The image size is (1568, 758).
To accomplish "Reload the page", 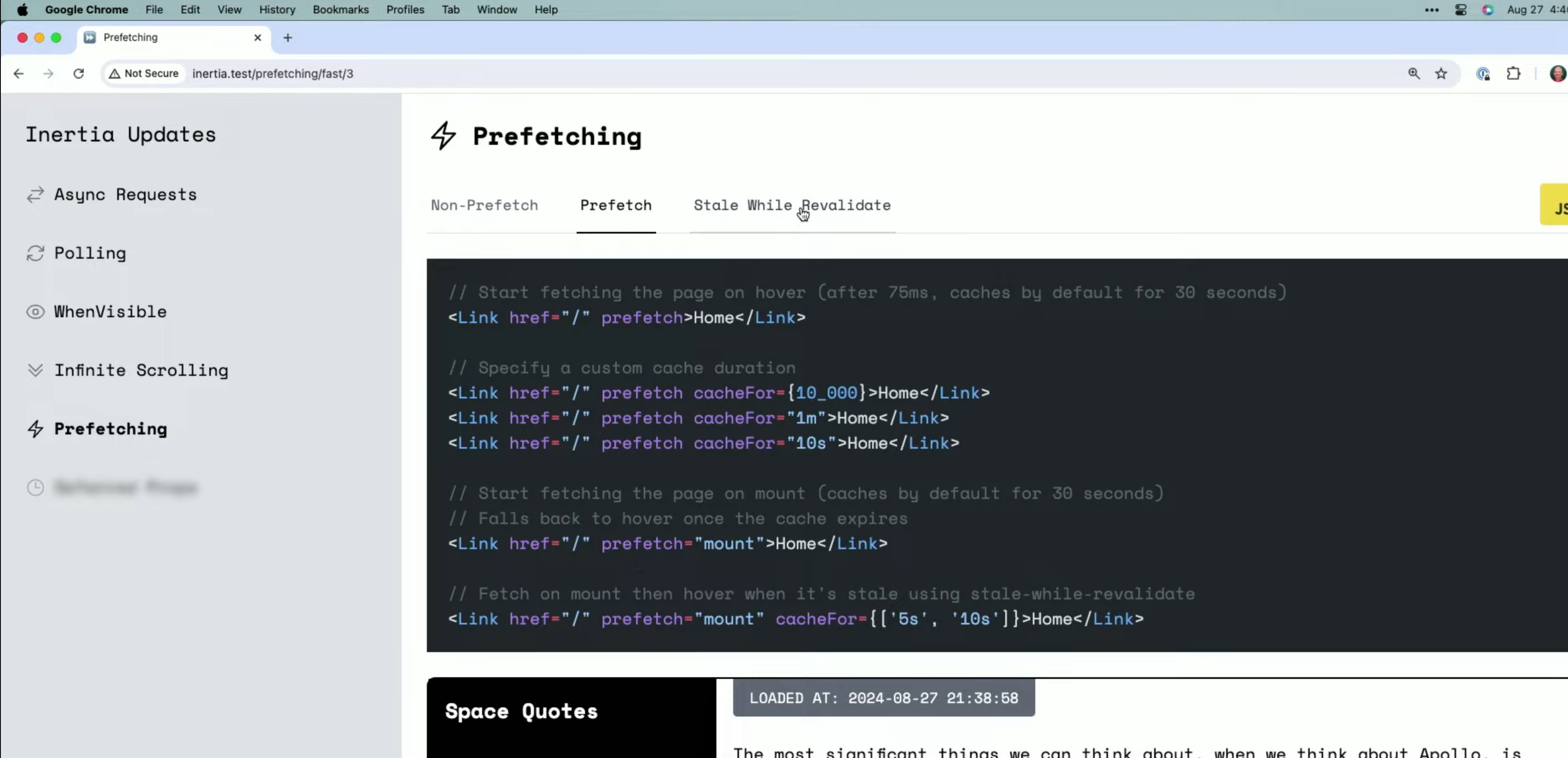I will coord(79,74).
